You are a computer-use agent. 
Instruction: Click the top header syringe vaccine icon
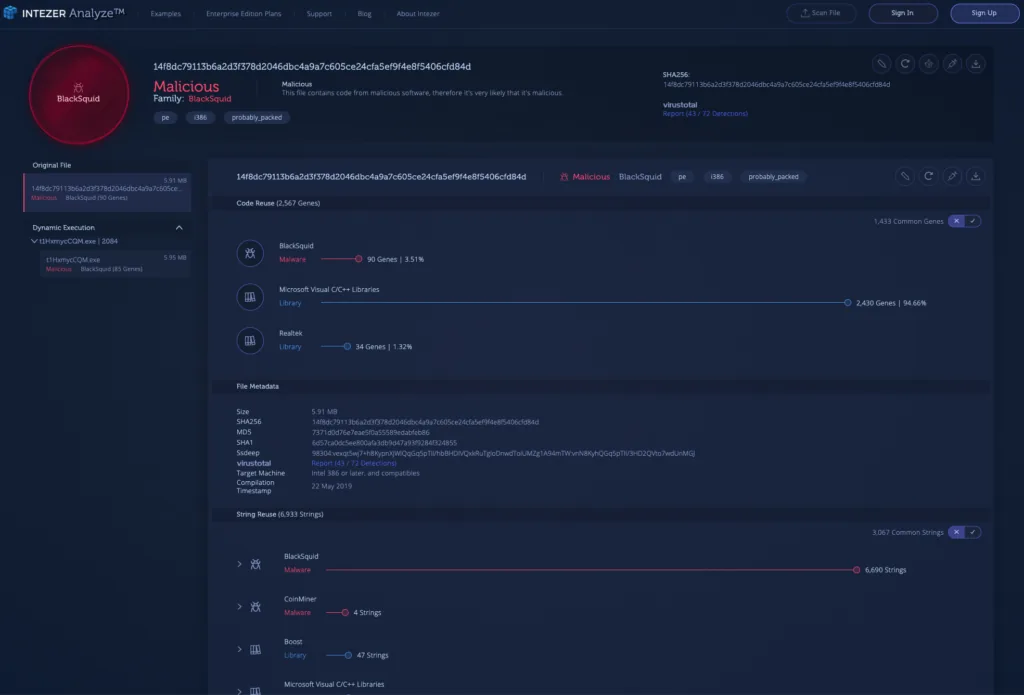(952, 63)
